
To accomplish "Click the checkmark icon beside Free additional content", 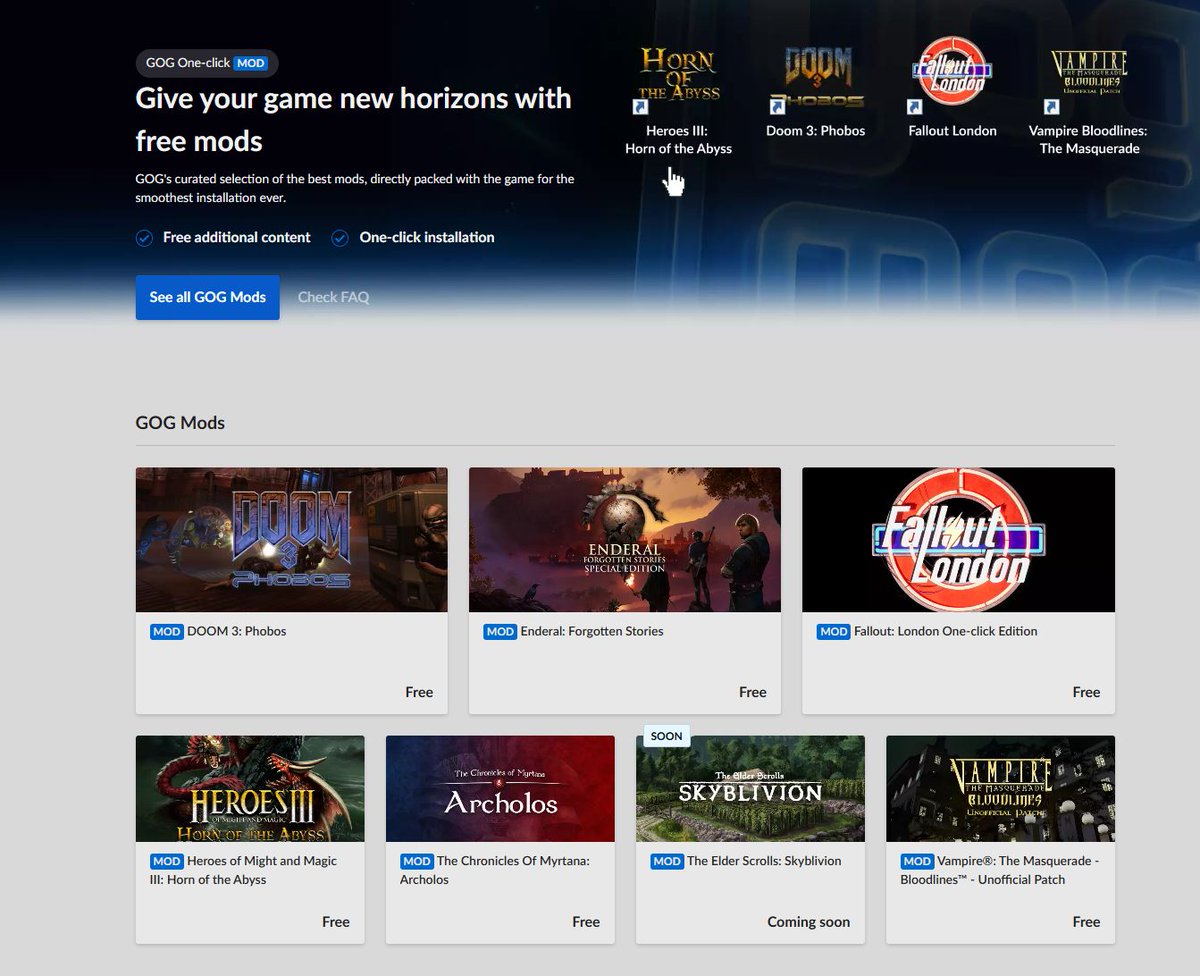I will (x=144, y=238).
